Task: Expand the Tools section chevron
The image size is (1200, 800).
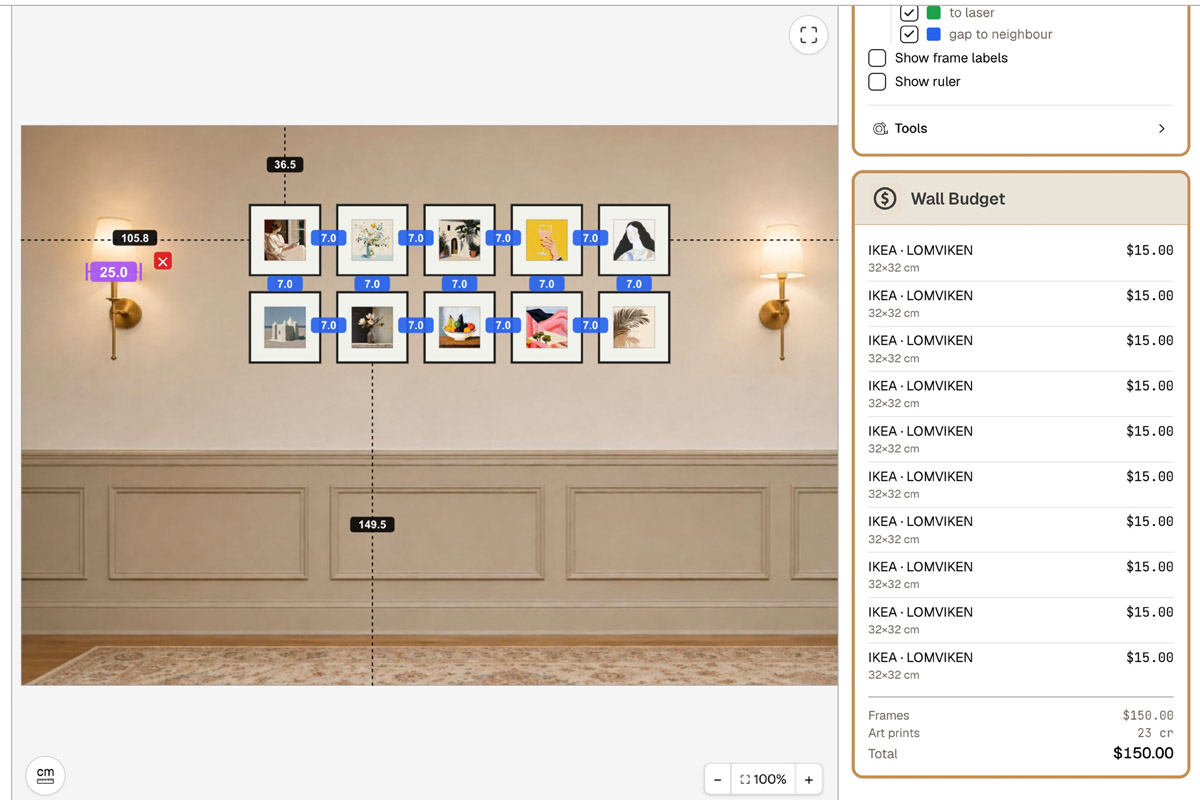Action: point(1161,129)
